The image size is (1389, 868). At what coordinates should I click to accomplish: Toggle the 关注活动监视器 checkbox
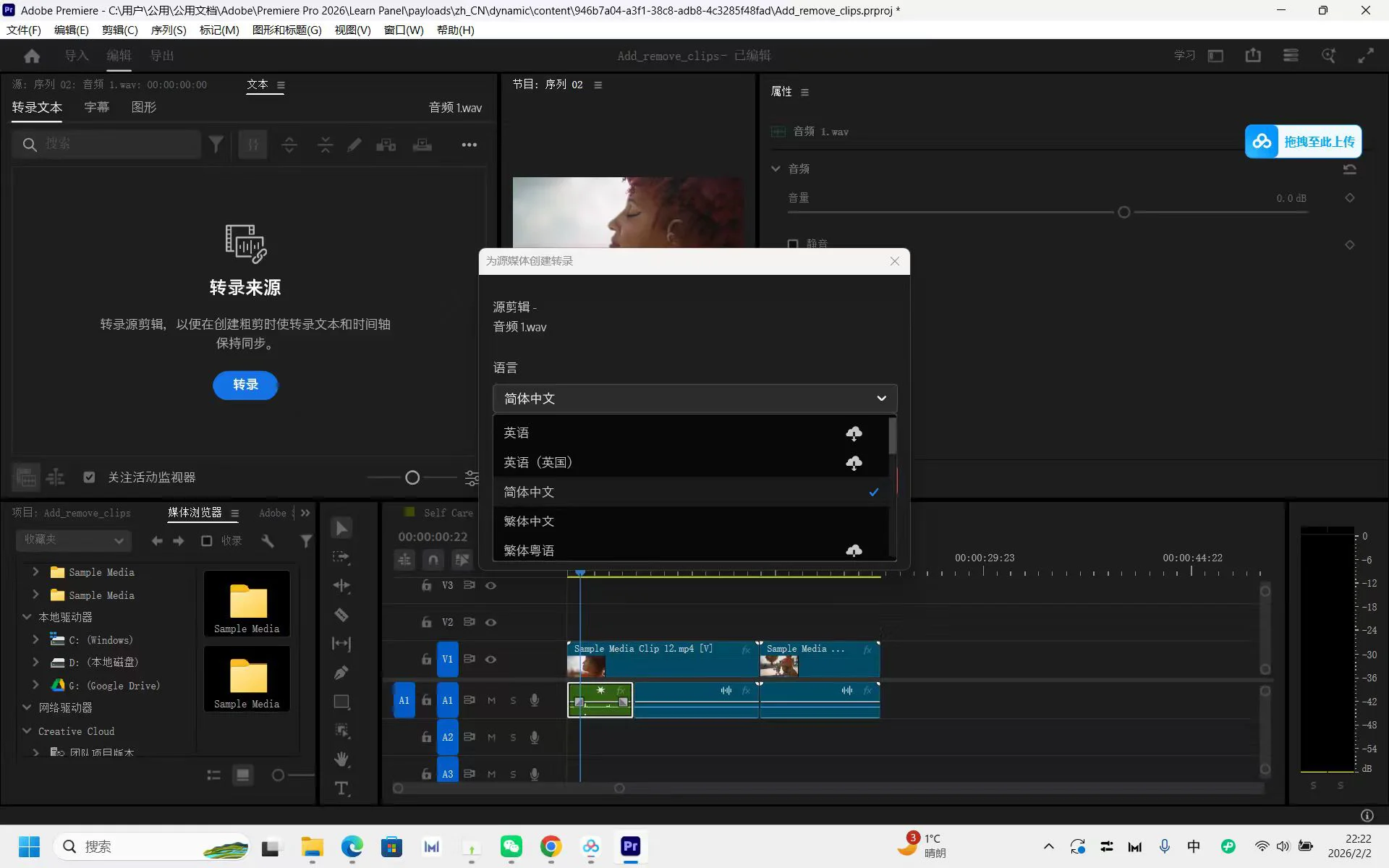click(89, 477)
